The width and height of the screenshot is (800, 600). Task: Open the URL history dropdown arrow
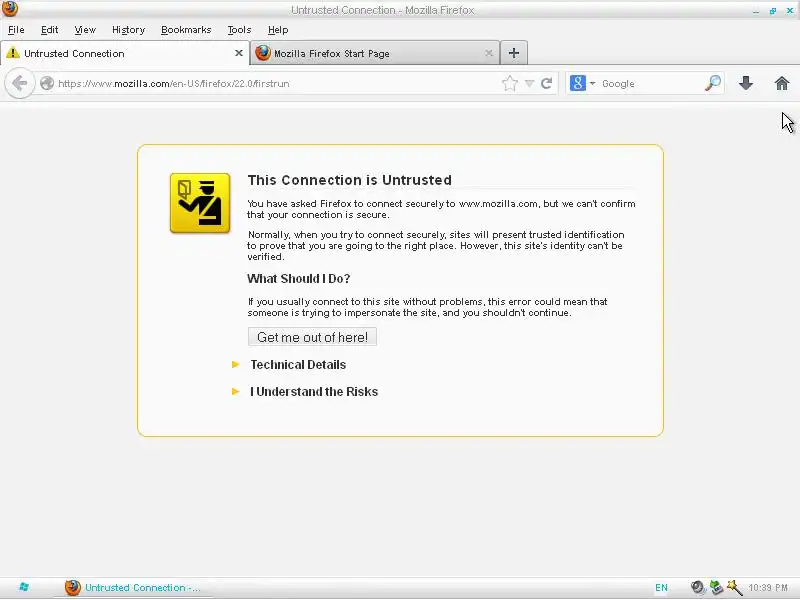530,83
